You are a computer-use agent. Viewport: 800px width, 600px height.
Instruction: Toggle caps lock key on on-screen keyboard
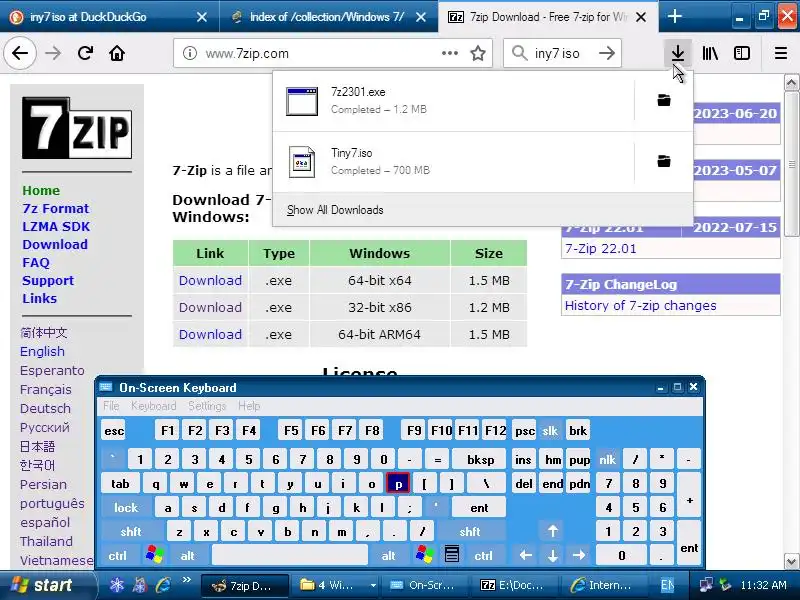pyautogui.click(x=126, y=508)
